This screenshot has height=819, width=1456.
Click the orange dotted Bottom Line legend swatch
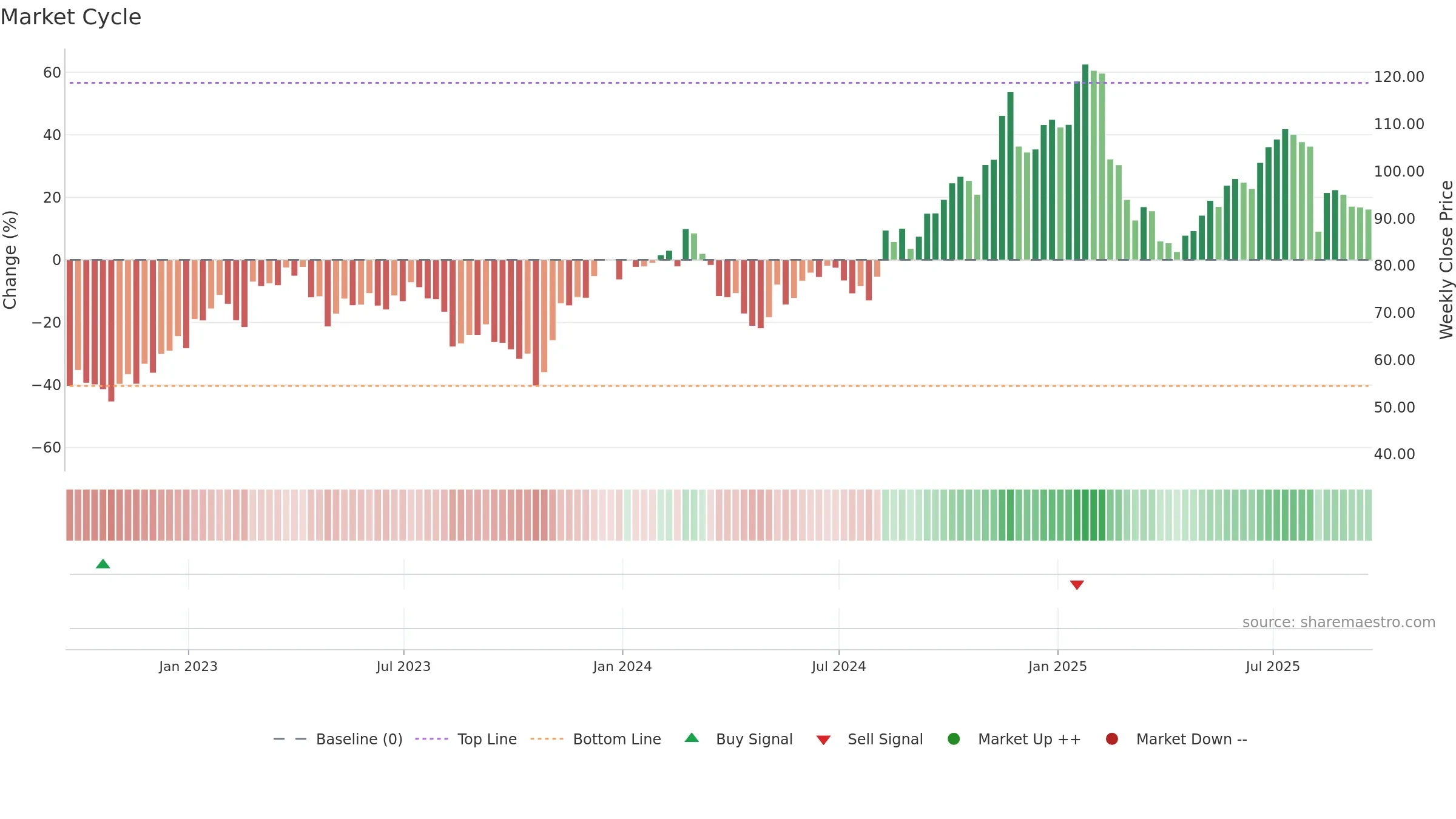547,739
